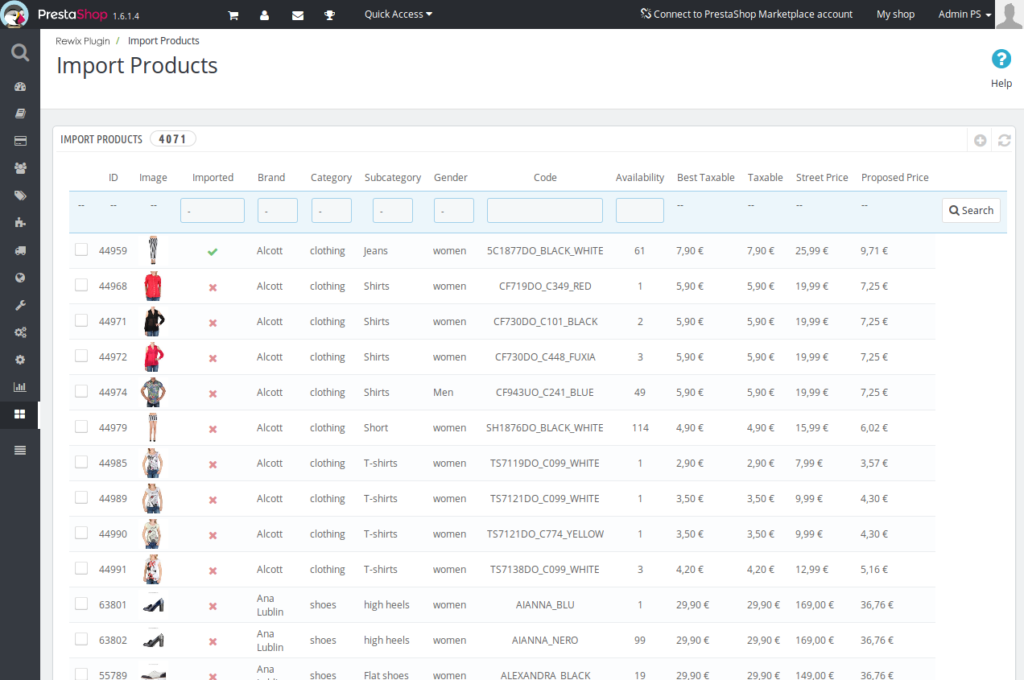Screen dimensions: 1024x680
Task: Open the Administration cog sidebar icon
Action: (20, 360)
